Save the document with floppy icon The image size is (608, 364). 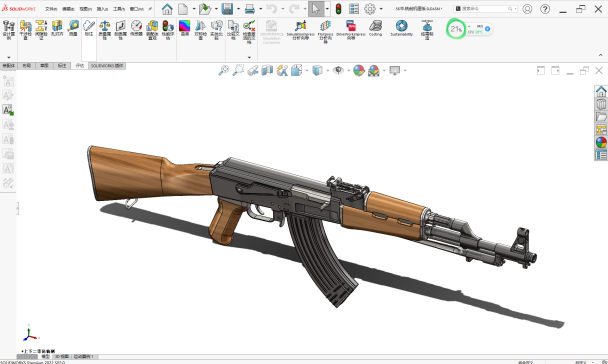(227, 9)
